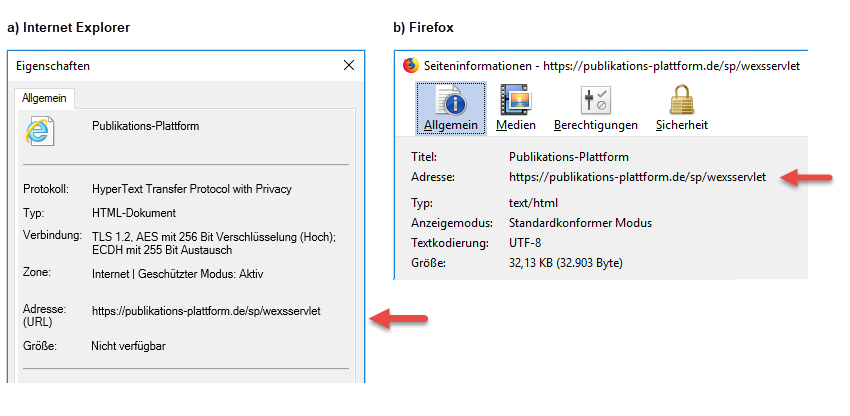Click the a) Internet Explorer heading
This screenshot has width=850, height=416.
coord(69,27)
